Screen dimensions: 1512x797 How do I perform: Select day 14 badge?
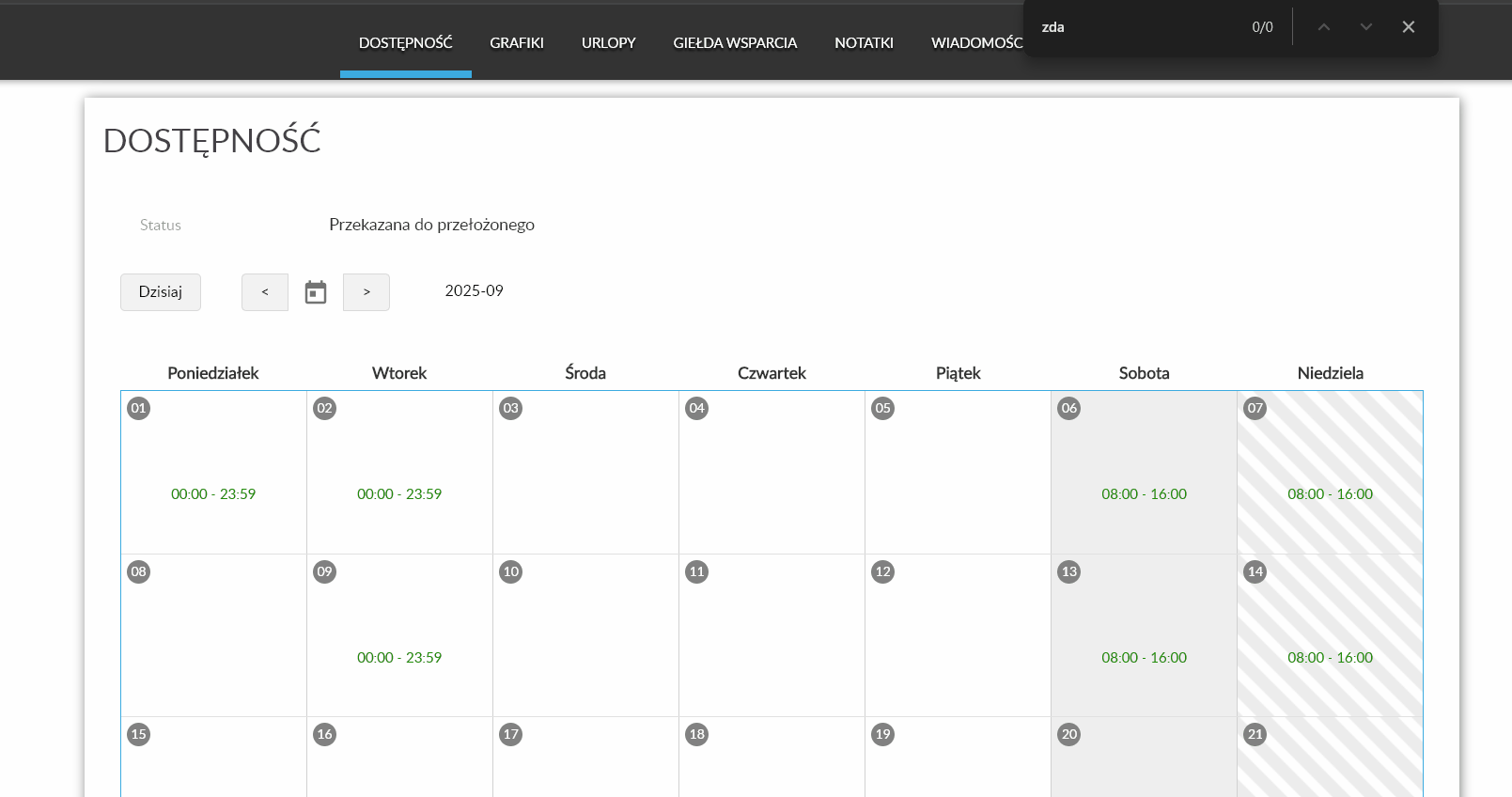1255,571
